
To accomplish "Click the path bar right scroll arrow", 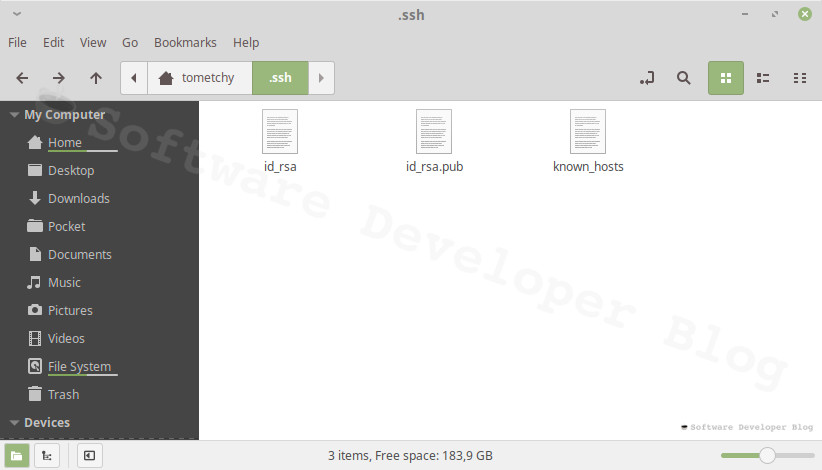I will tap(321, 78).
